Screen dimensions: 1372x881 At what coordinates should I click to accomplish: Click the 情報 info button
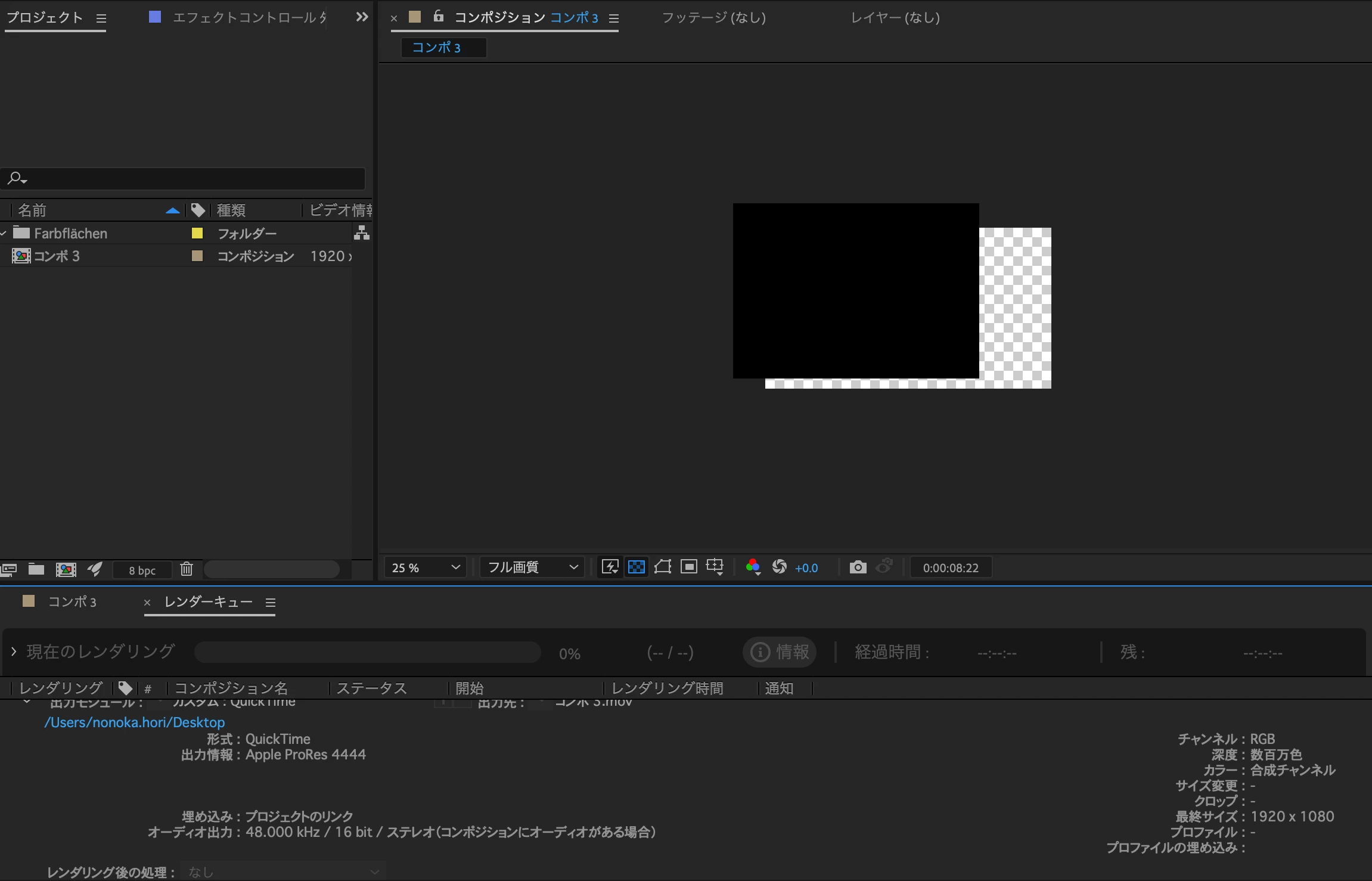tap(780, 652)
